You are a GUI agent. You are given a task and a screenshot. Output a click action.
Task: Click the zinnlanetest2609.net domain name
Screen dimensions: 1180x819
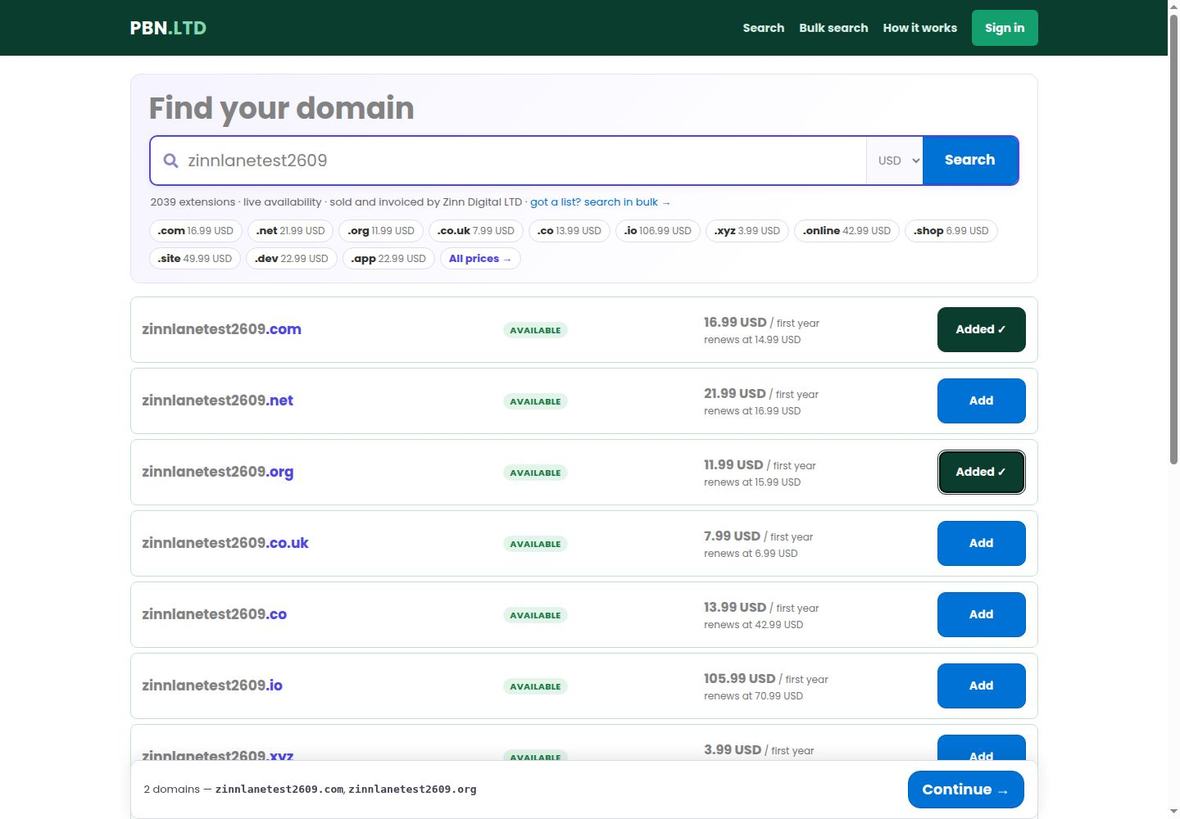[217, 400]
